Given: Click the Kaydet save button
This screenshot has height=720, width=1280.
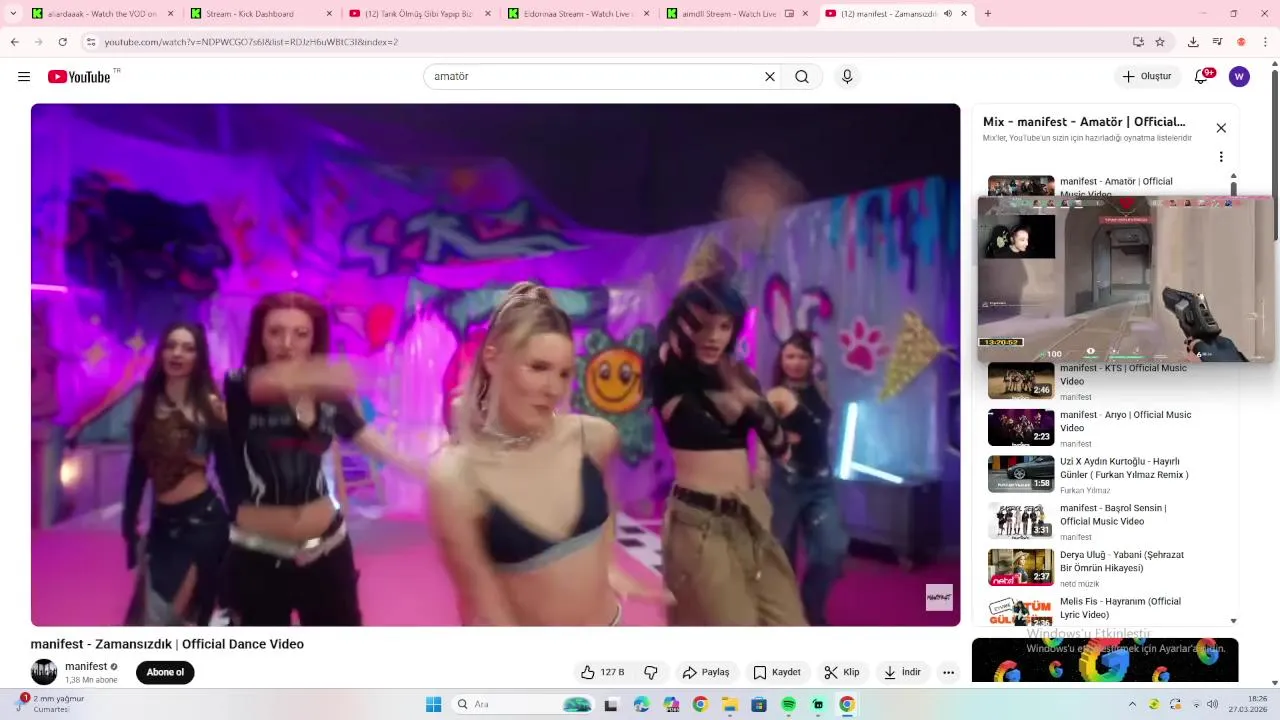Looking at the screenshot, I should [x=777, y=672].
